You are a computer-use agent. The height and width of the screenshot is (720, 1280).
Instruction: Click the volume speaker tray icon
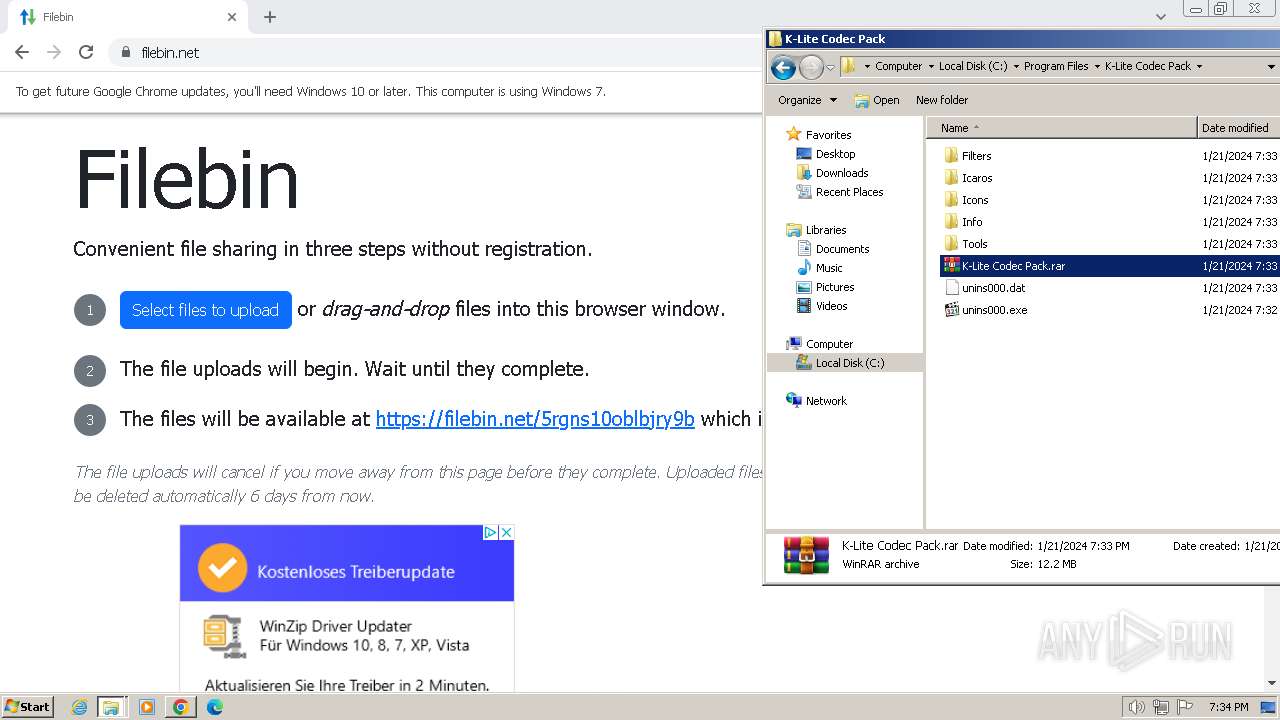[x=1136, y=707]
